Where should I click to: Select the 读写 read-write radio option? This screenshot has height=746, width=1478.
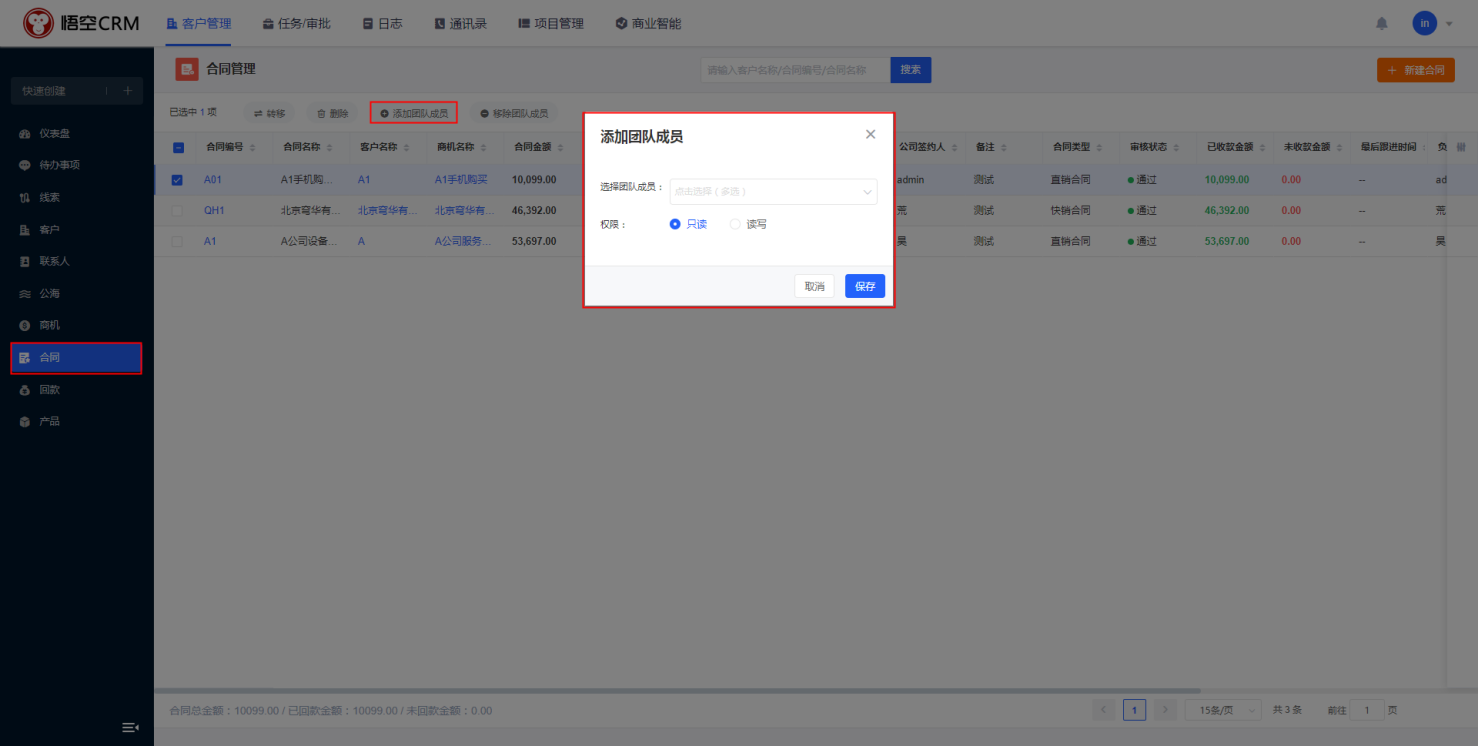click(735, 225)
